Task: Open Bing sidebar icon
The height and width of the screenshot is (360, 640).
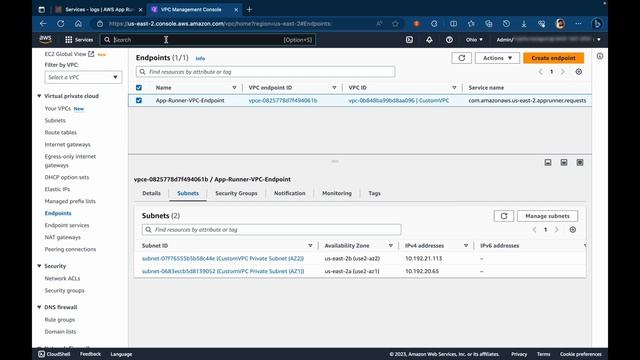Action: [x=597, y=24]
